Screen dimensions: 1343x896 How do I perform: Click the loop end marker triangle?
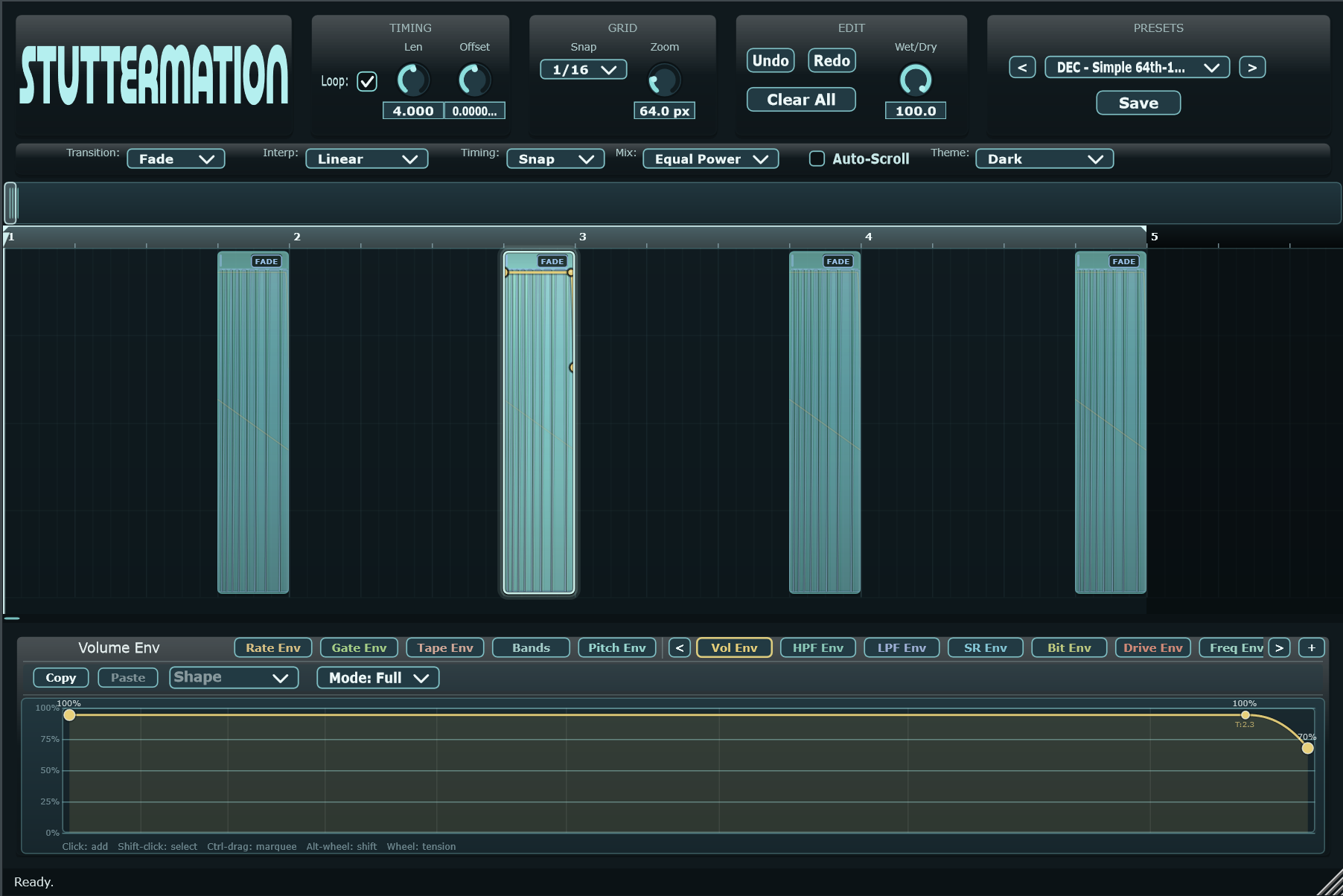1143,229
